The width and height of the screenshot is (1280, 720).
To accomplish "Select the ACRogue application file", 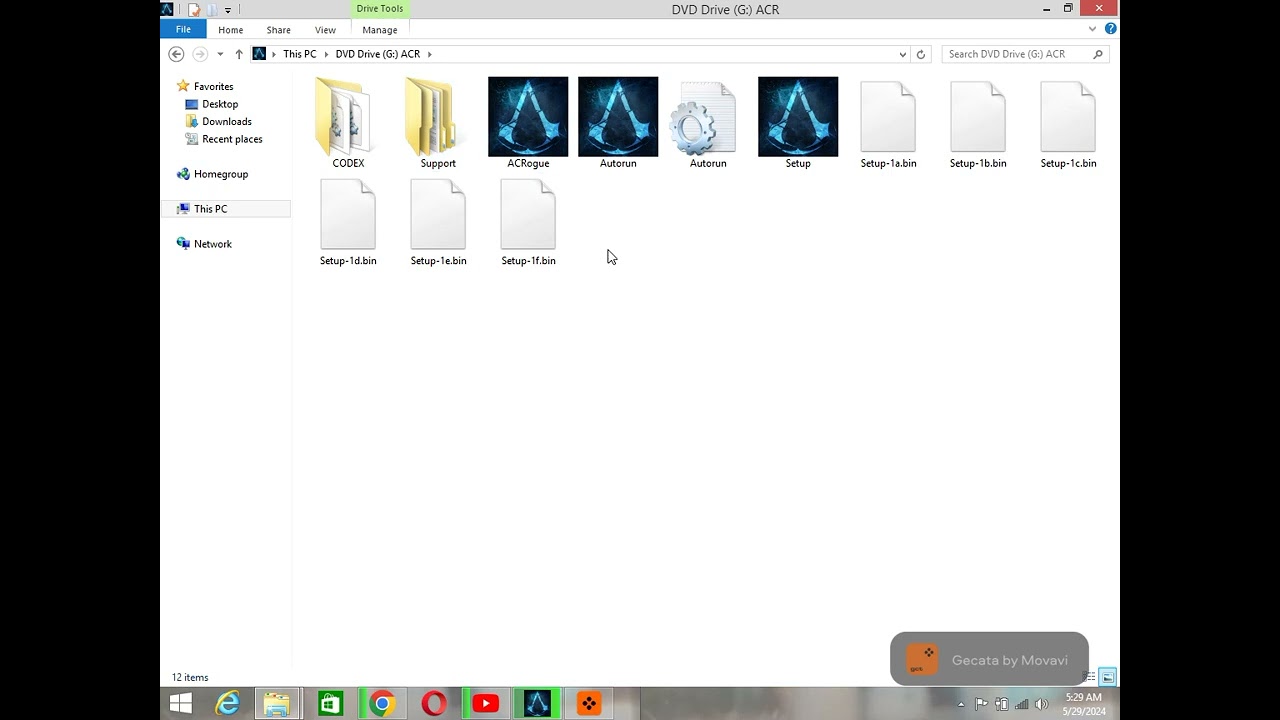I will tap(528, 123).
